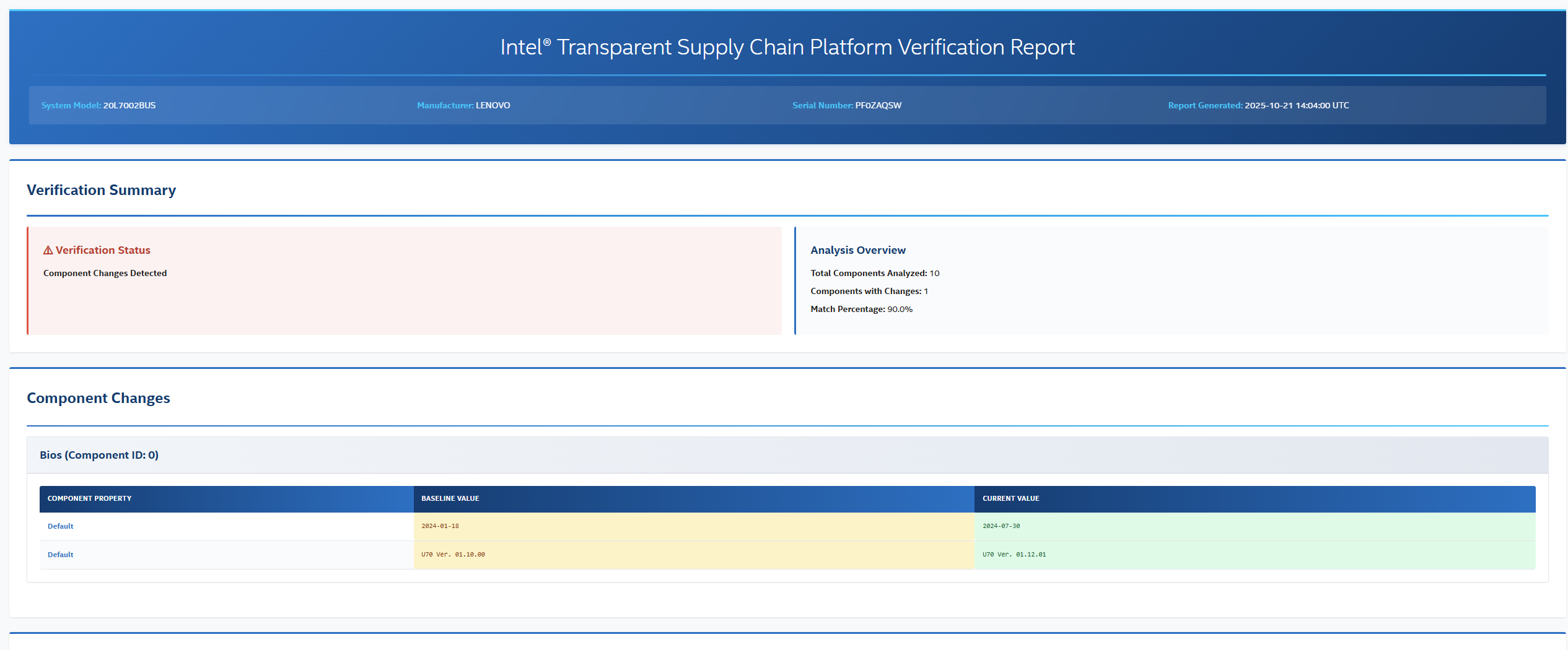
Task: Click the Verification Status alert box
Action: point(405,280)
